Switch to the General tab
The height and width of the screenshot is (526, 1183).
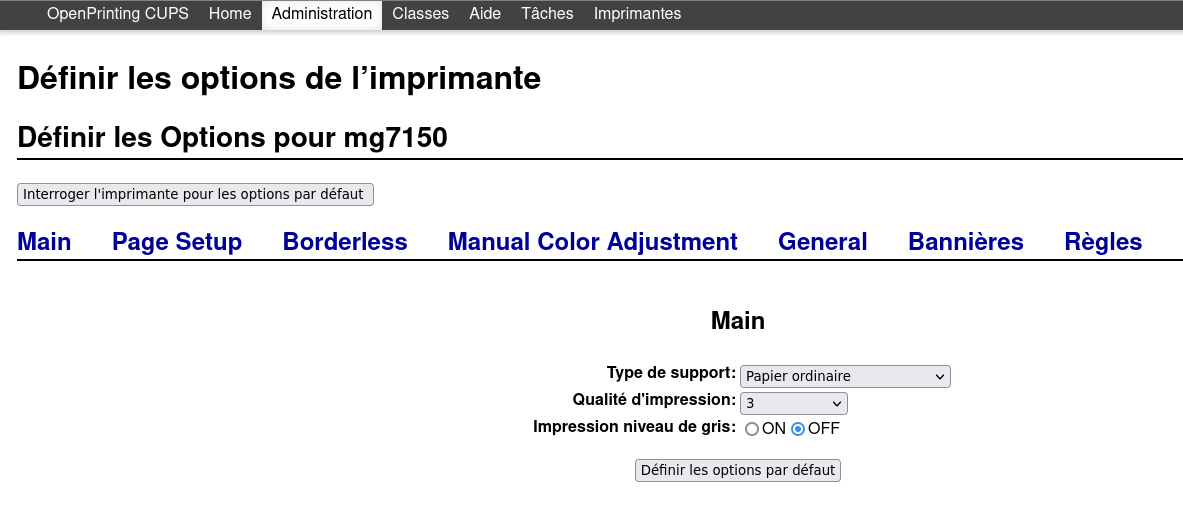[x=822, y=242]
